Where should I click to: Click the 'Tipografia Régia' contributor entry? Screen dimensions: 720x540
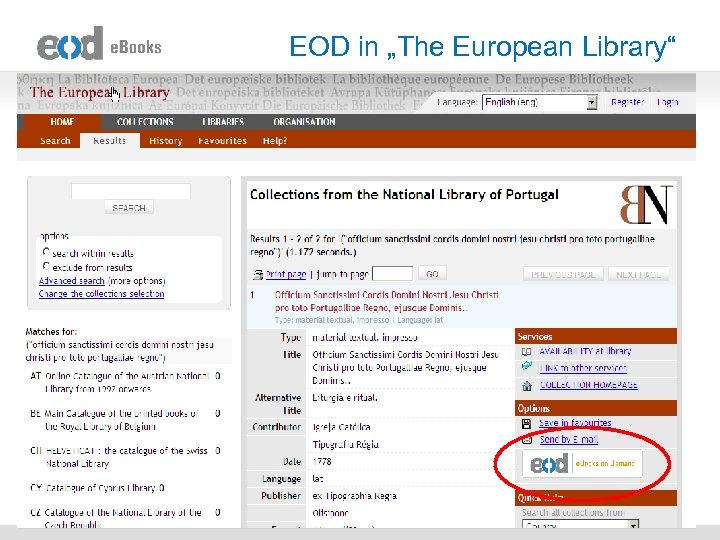346,444
